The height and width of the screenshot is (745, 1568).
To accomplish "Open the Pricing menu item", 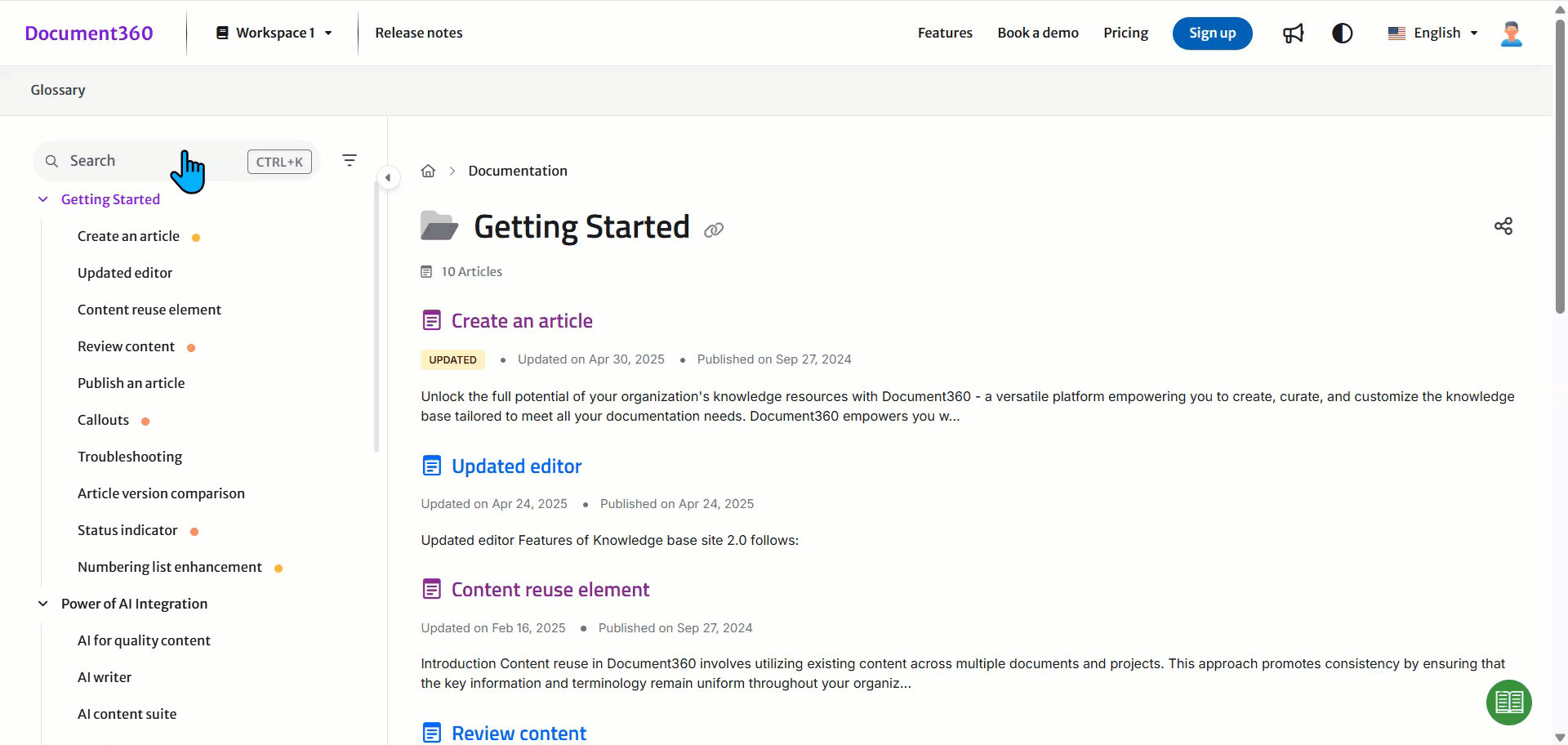I will point(1125,33).
